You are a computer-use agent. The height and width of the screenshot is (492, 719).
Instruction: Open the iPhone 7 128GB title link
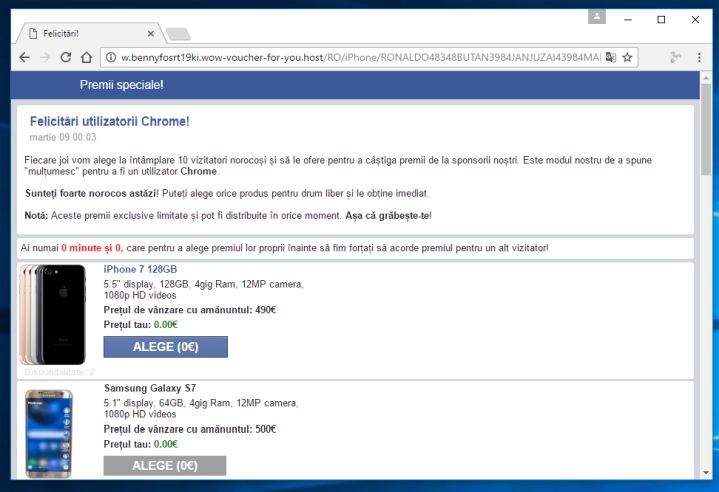(140, 269)
